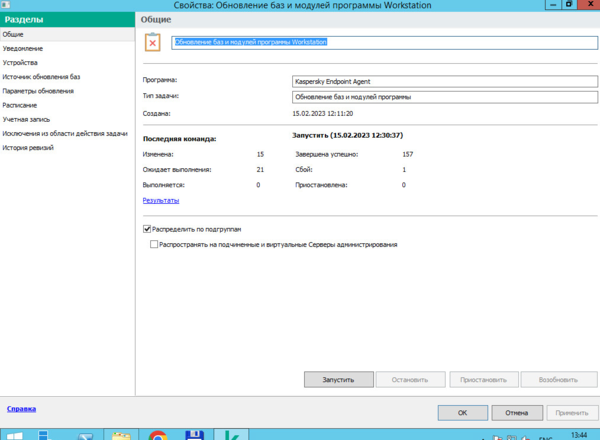Show the 'История ревизий' section
Viewport: 600px width, 440px height.
click(28, 147)
